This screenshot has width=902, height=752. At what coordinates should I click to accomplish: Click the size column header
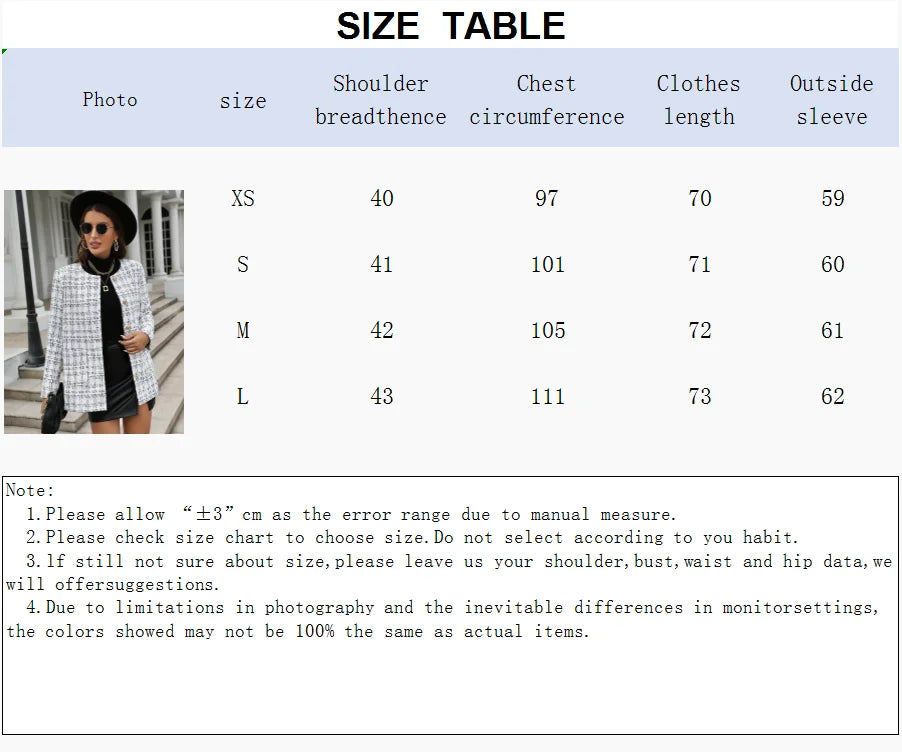coord(243,101)
